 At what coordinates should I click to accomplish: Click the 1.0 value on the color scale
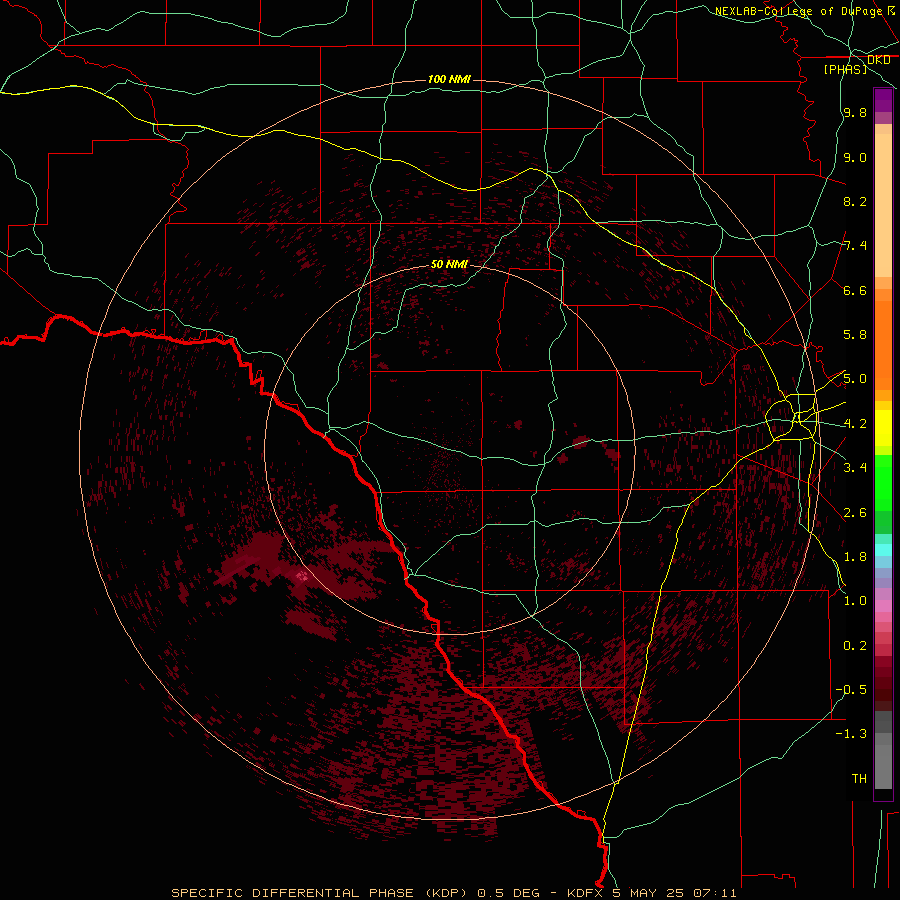tap(855, 601)
